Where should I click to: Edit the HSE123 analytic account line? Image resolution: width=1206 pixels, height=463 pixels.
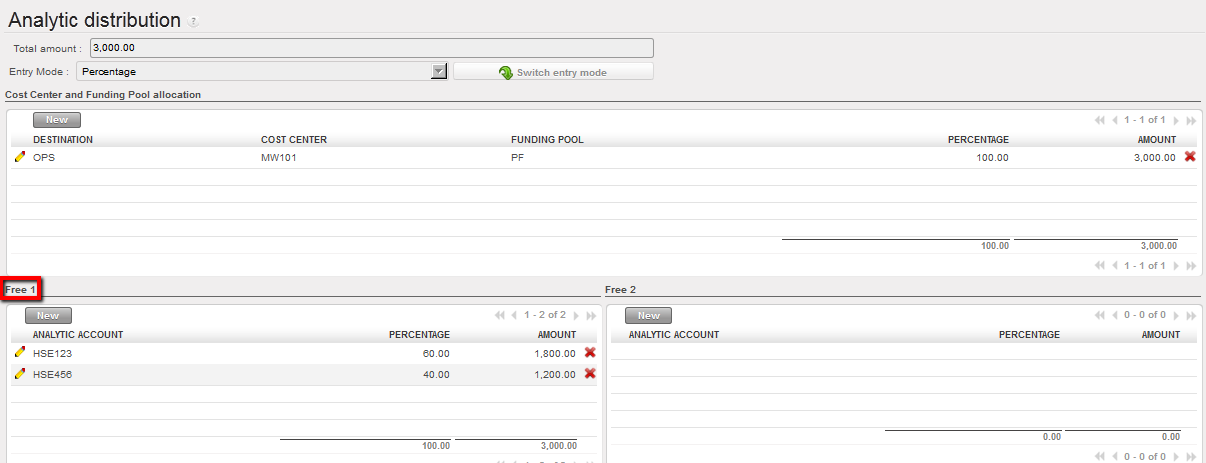coord(19,353)
